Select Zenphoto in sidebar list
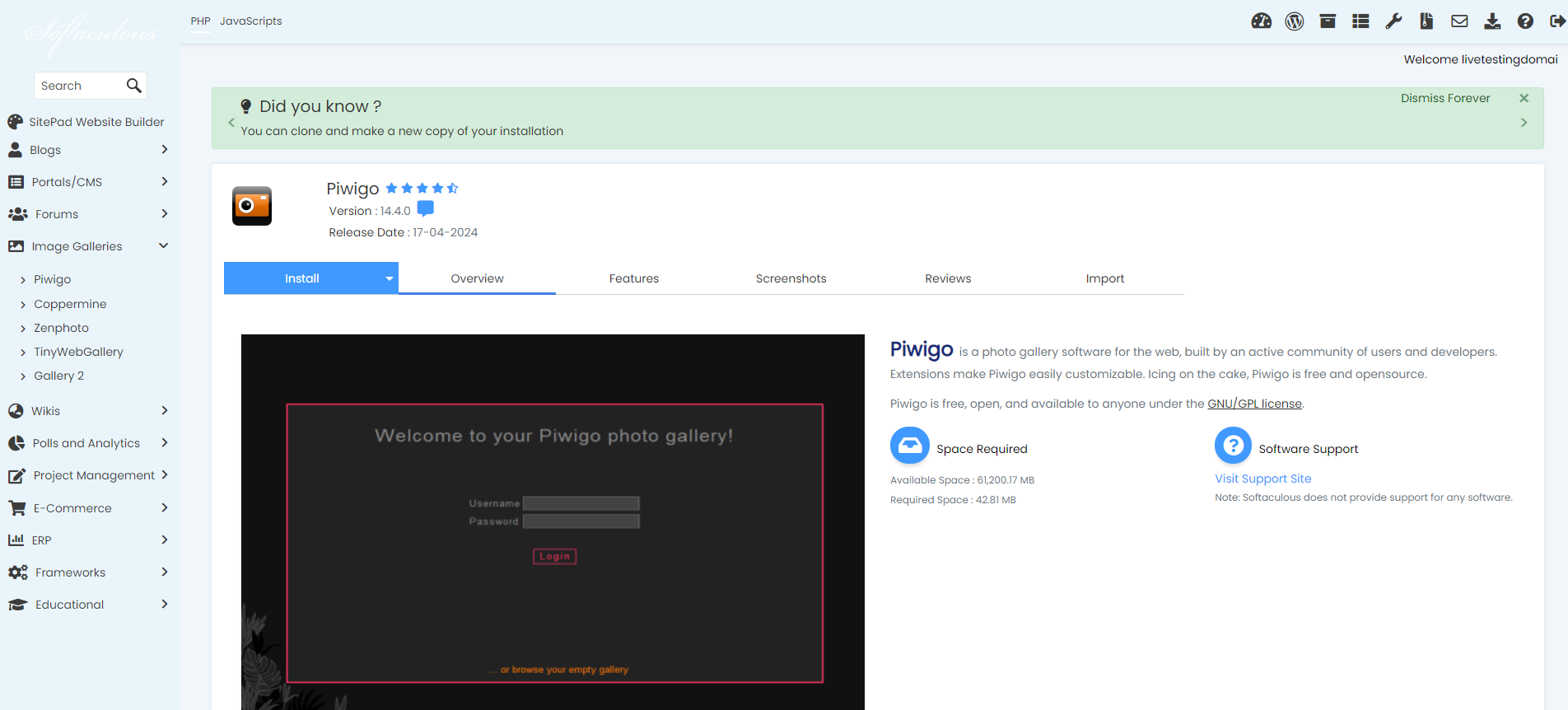 (61, 328)
